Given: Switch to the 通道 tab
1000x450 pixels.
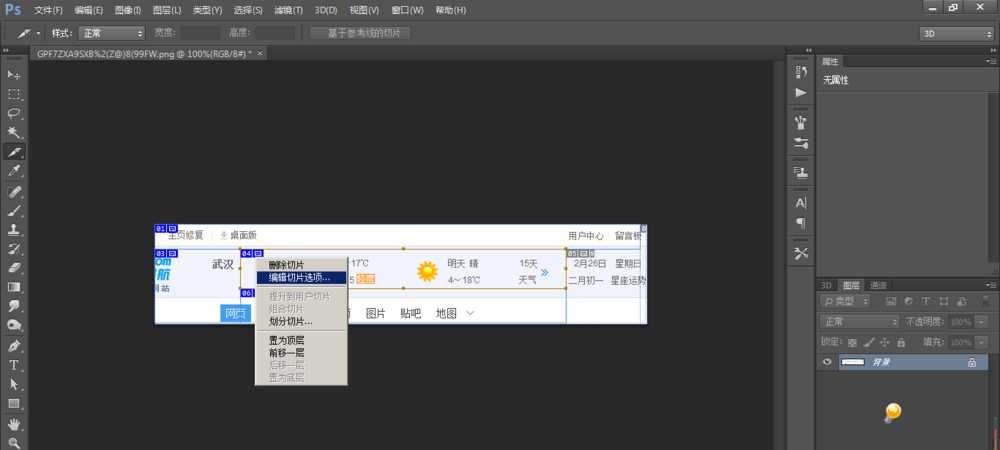Looking at the screenshot, I should (877, 286).
